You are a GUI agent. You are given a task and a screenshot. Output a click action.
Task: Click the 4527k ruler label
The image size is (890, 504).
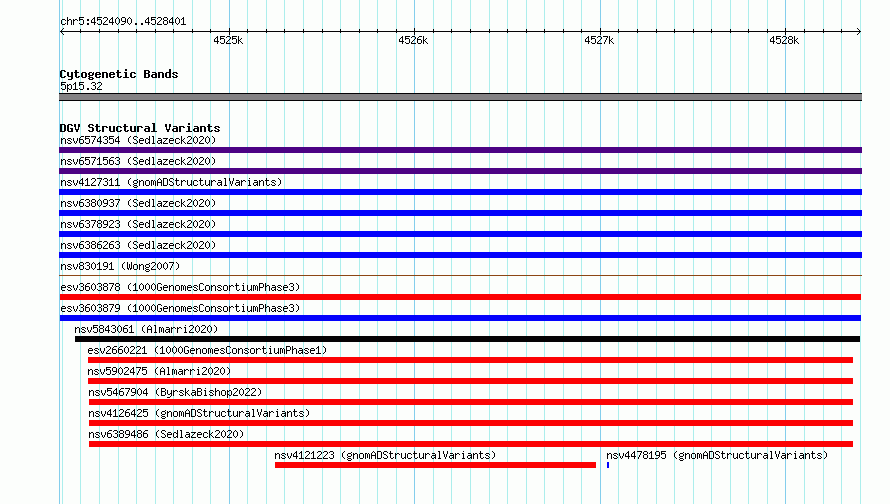599,40
